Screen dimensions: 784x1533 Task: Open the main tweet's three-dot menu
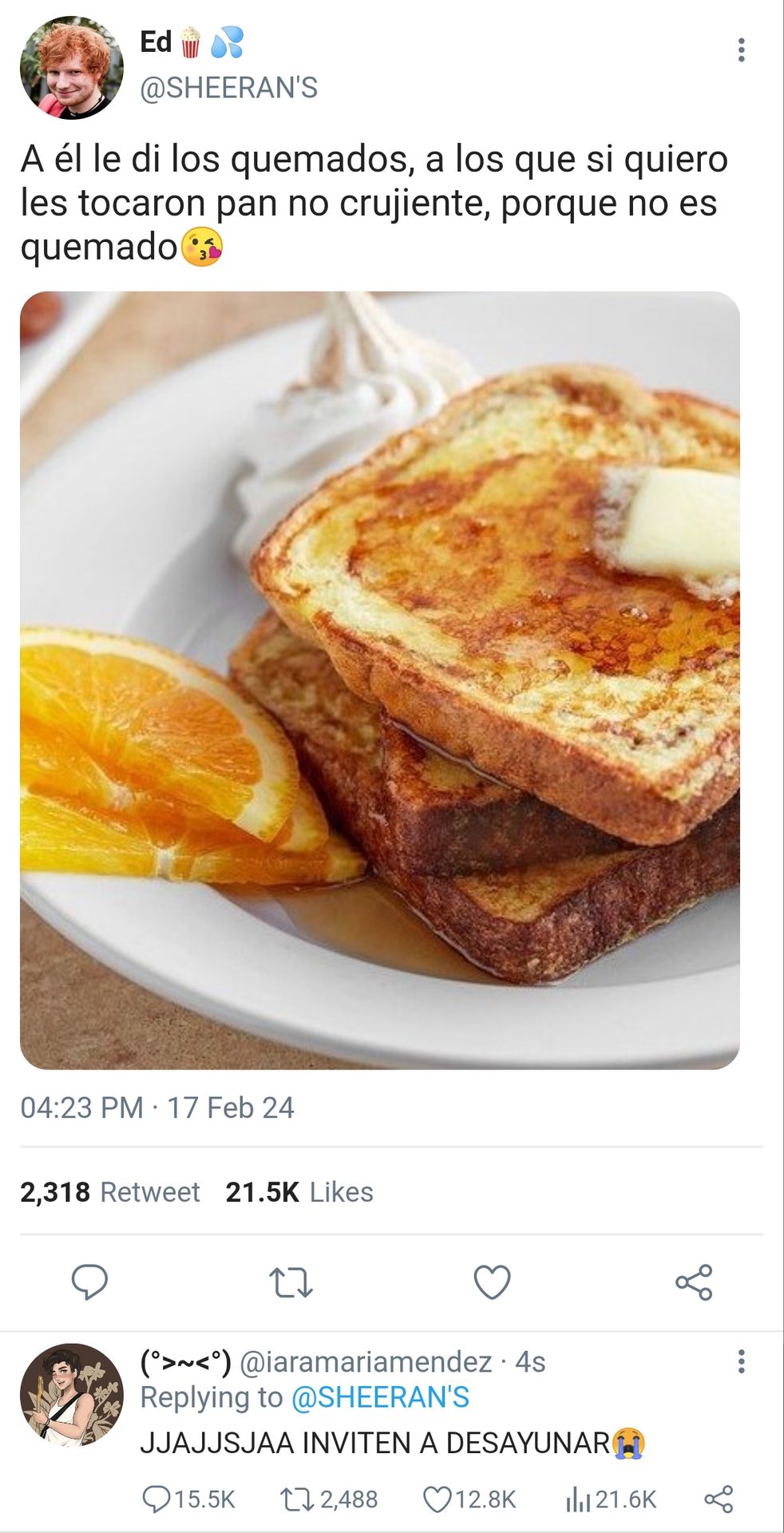(x=741, y=50)
